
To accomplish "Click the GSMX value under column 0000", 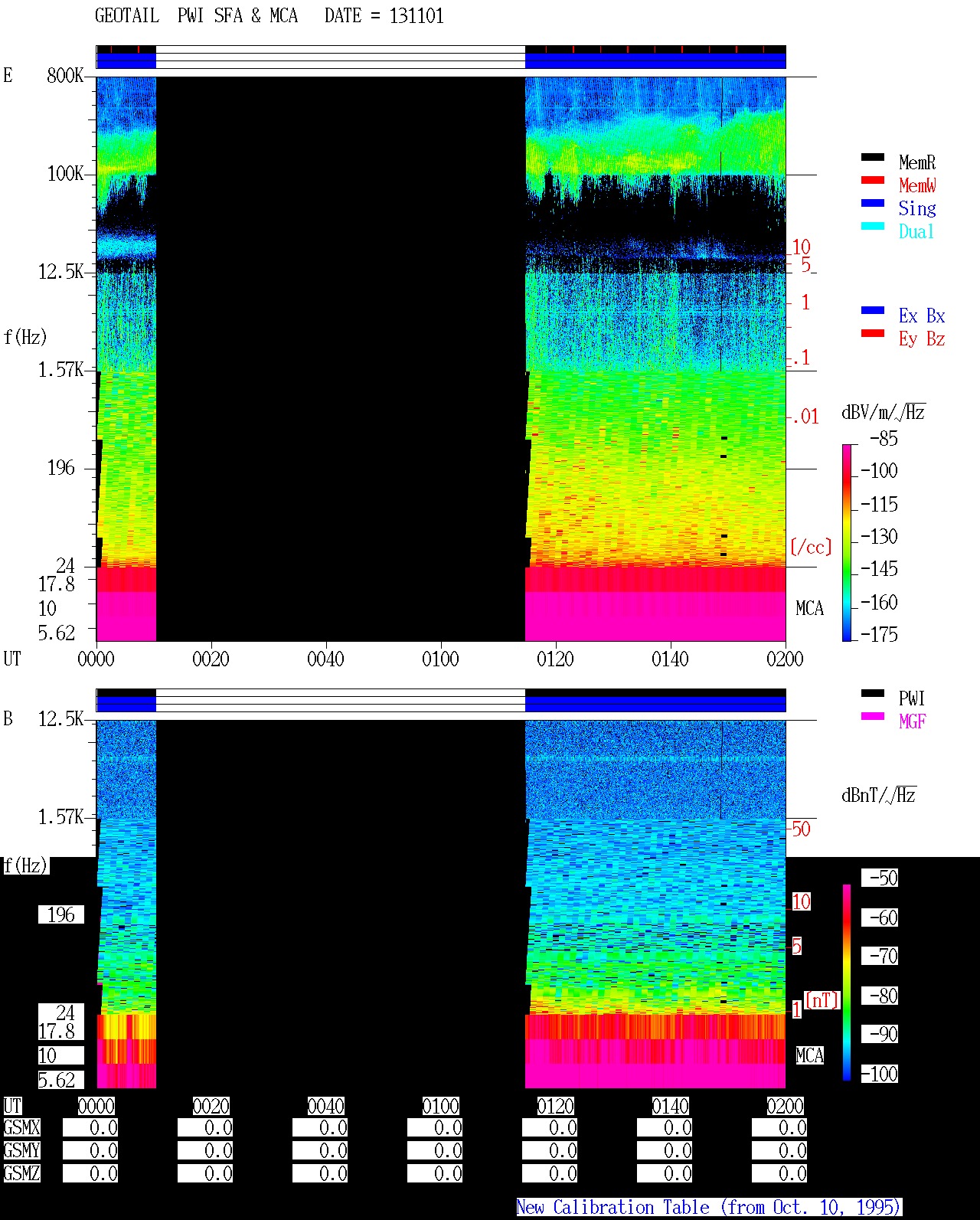I will pos(90,1128).
